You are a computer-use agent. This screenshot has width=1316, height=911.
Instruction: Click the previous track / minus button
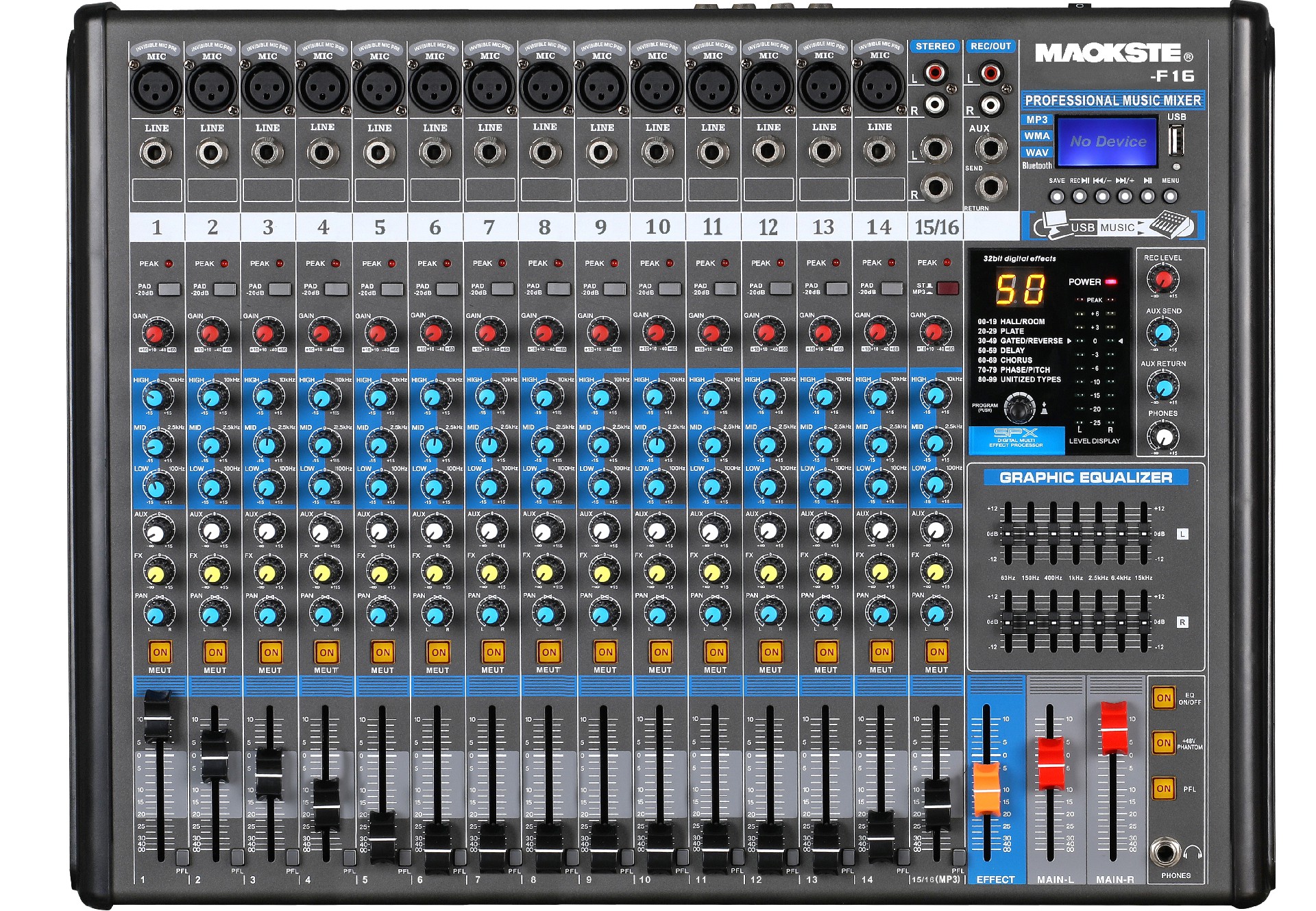click(x=1102, y=197)
